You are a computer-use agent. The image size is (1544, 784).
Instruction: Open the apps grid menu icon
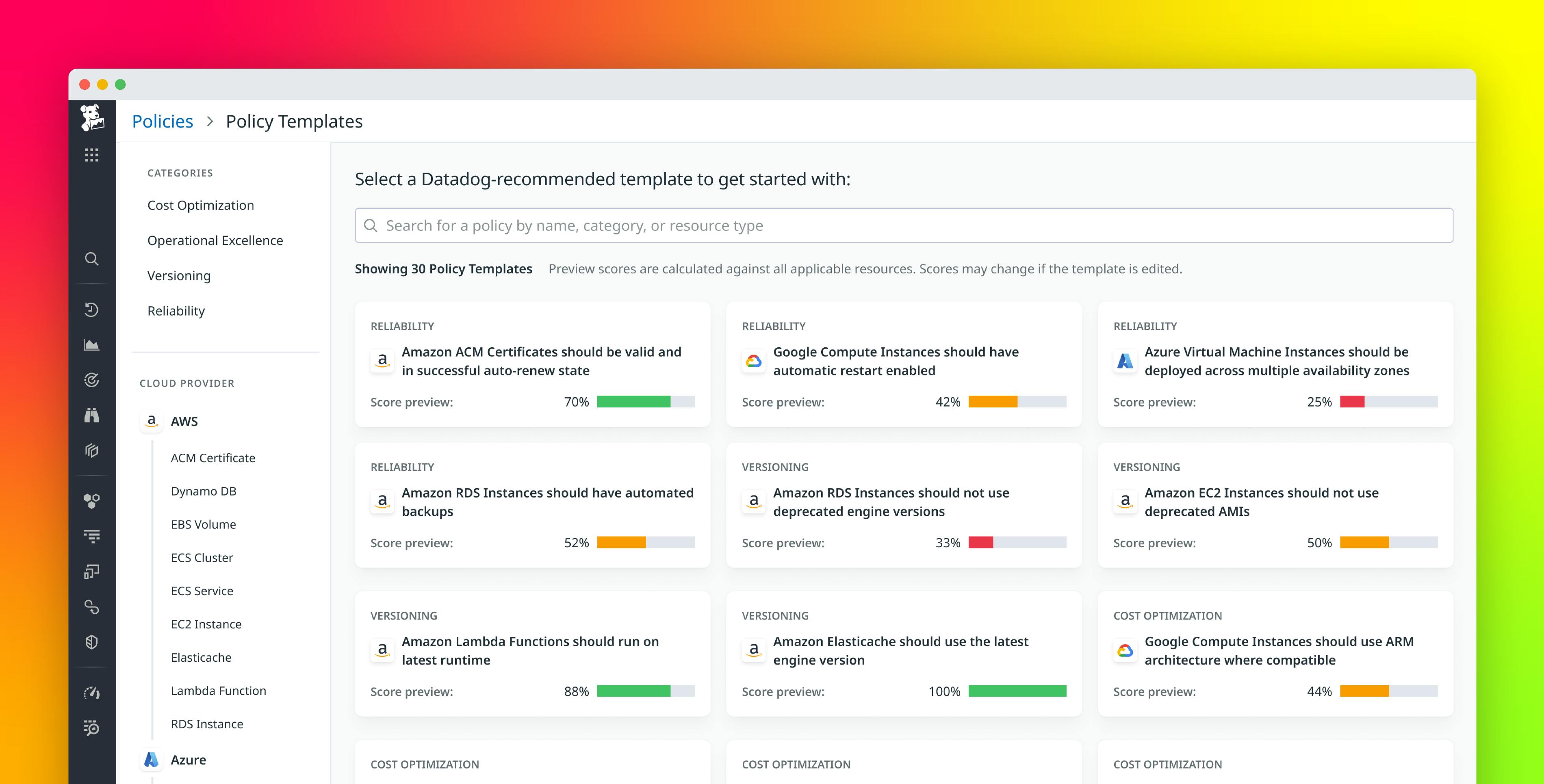tap(92, 155)
